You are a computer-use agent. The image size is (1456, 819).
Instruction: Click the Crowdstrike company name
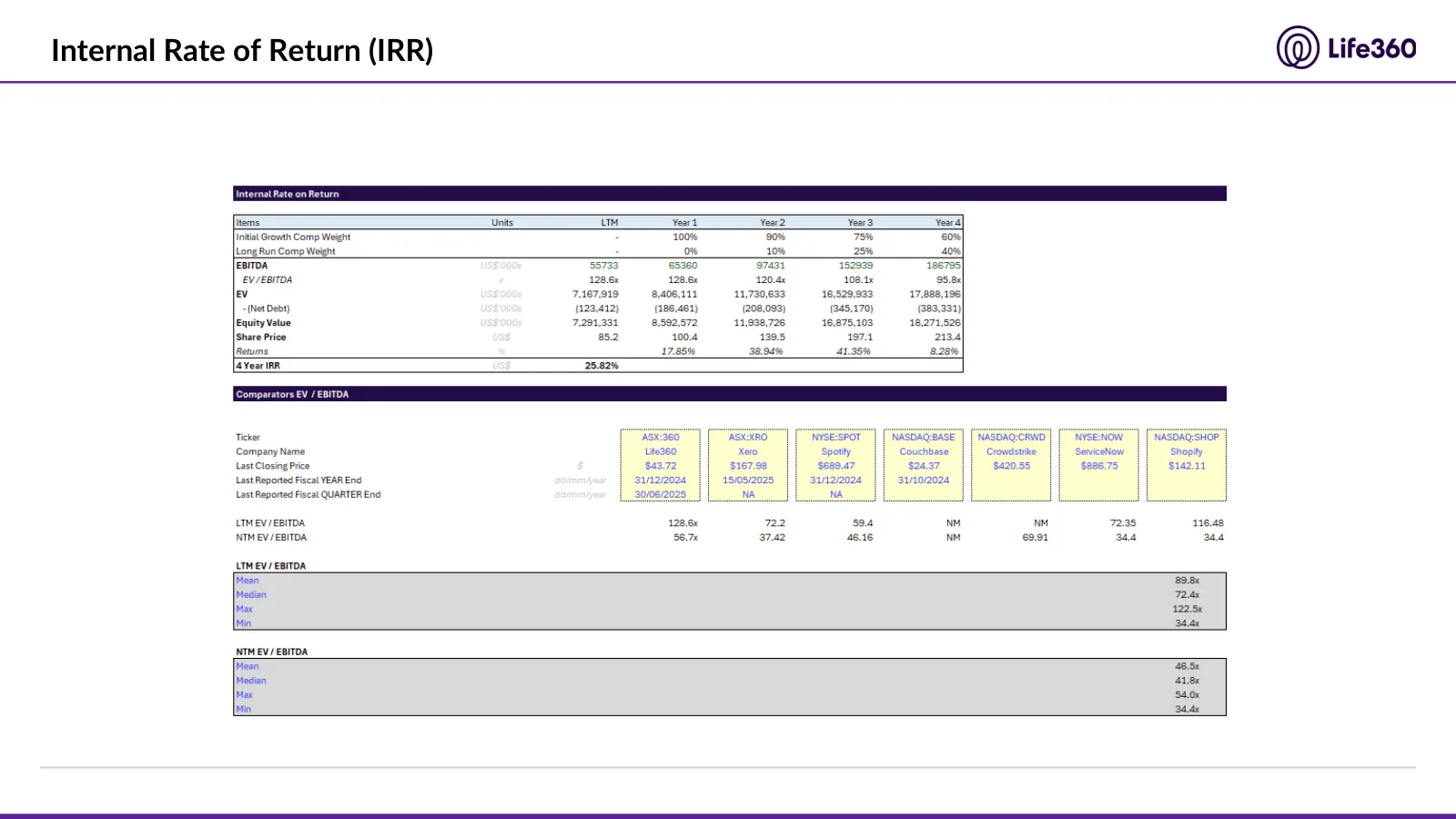[1012, 451]
